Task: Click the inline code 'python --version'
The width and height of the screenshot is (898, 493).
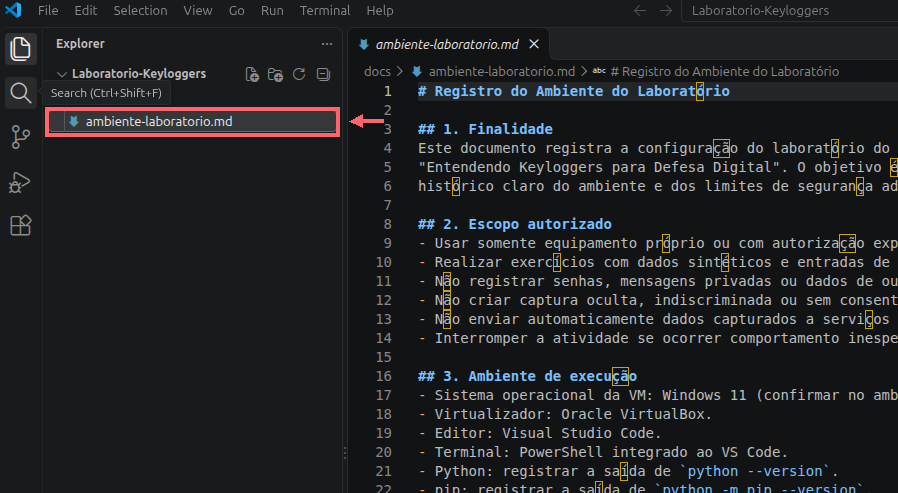Action: tap(755, 471)
